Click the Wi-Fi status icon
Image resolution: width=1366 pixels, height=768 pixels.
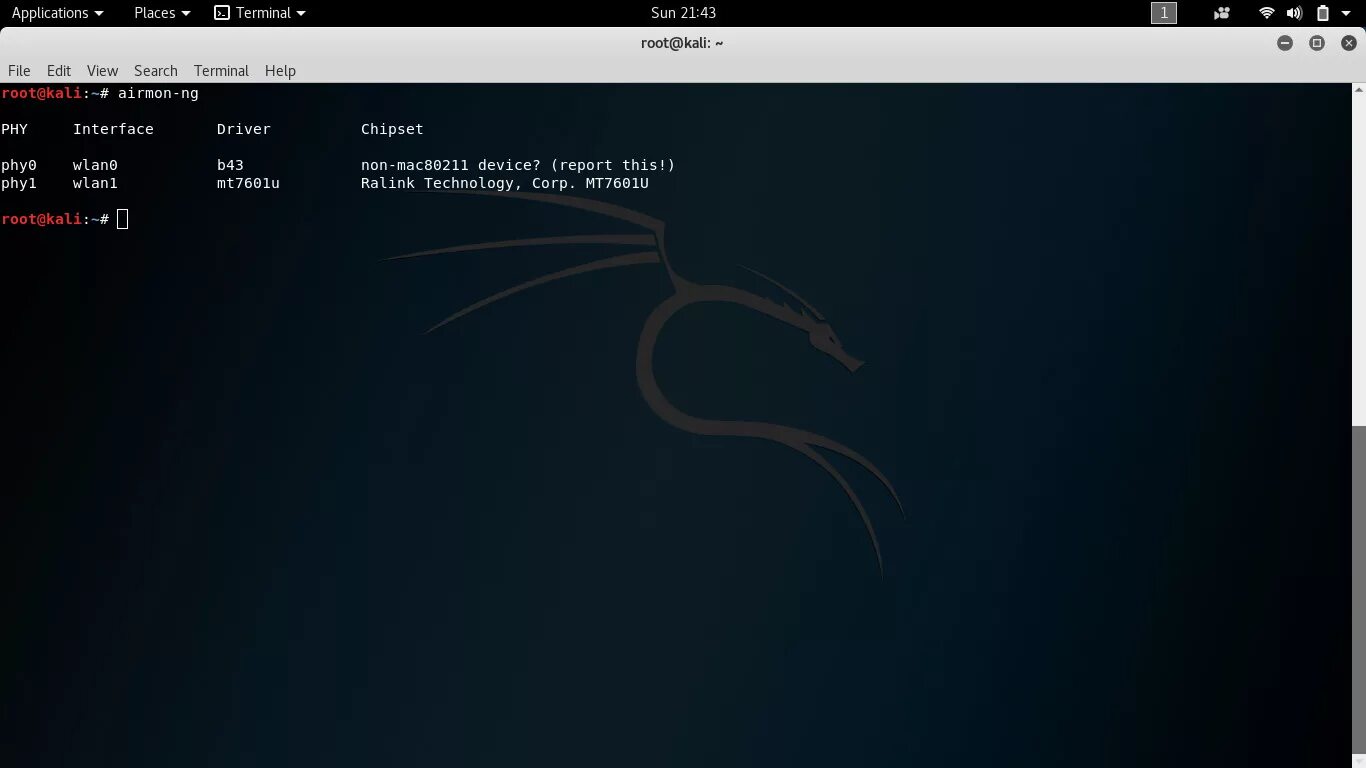(x=1267, y=13)
